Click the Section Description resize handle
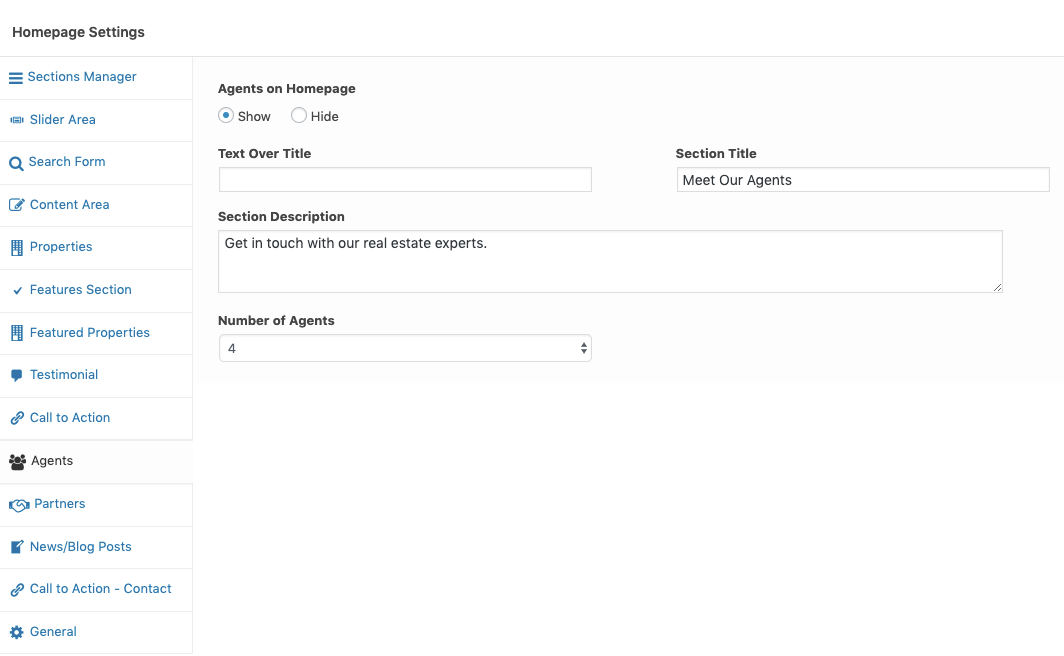Screen dimensions: 1064x656 [x=998, y=288]
